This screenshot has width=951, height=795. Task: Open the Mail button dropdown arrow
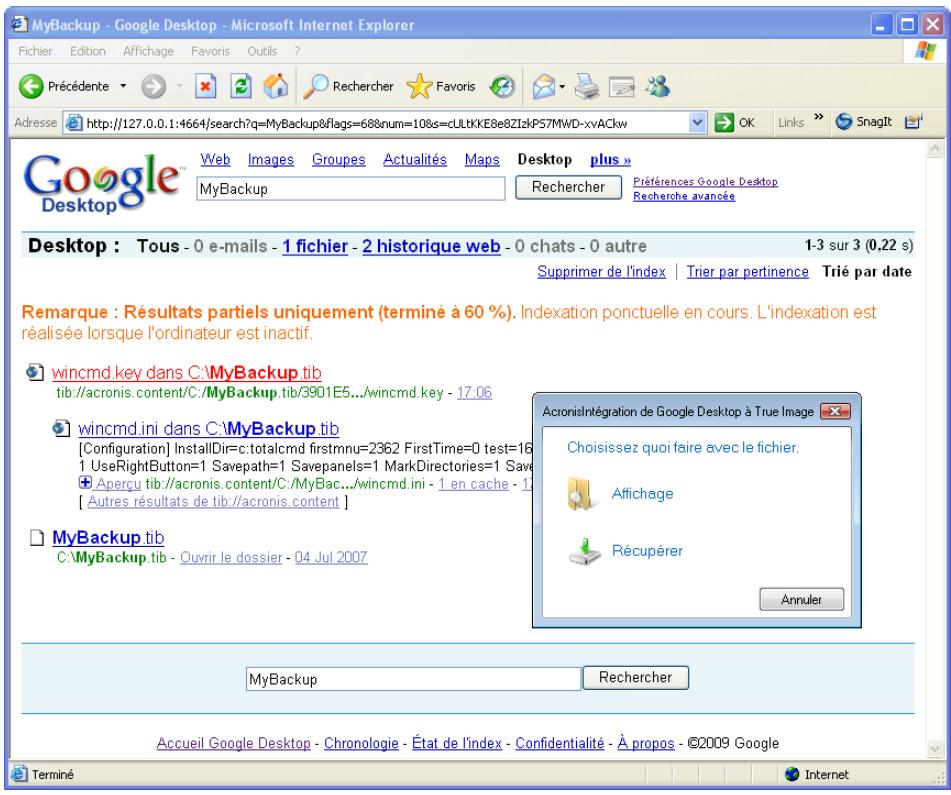pyautogui.click(x=562, y=87)
